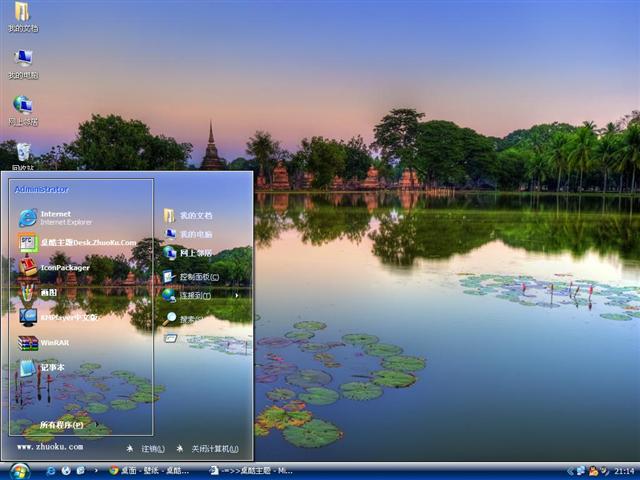Open 控制面板(C) in the Start menu
640x480 pixels.
tap(198, 276)
